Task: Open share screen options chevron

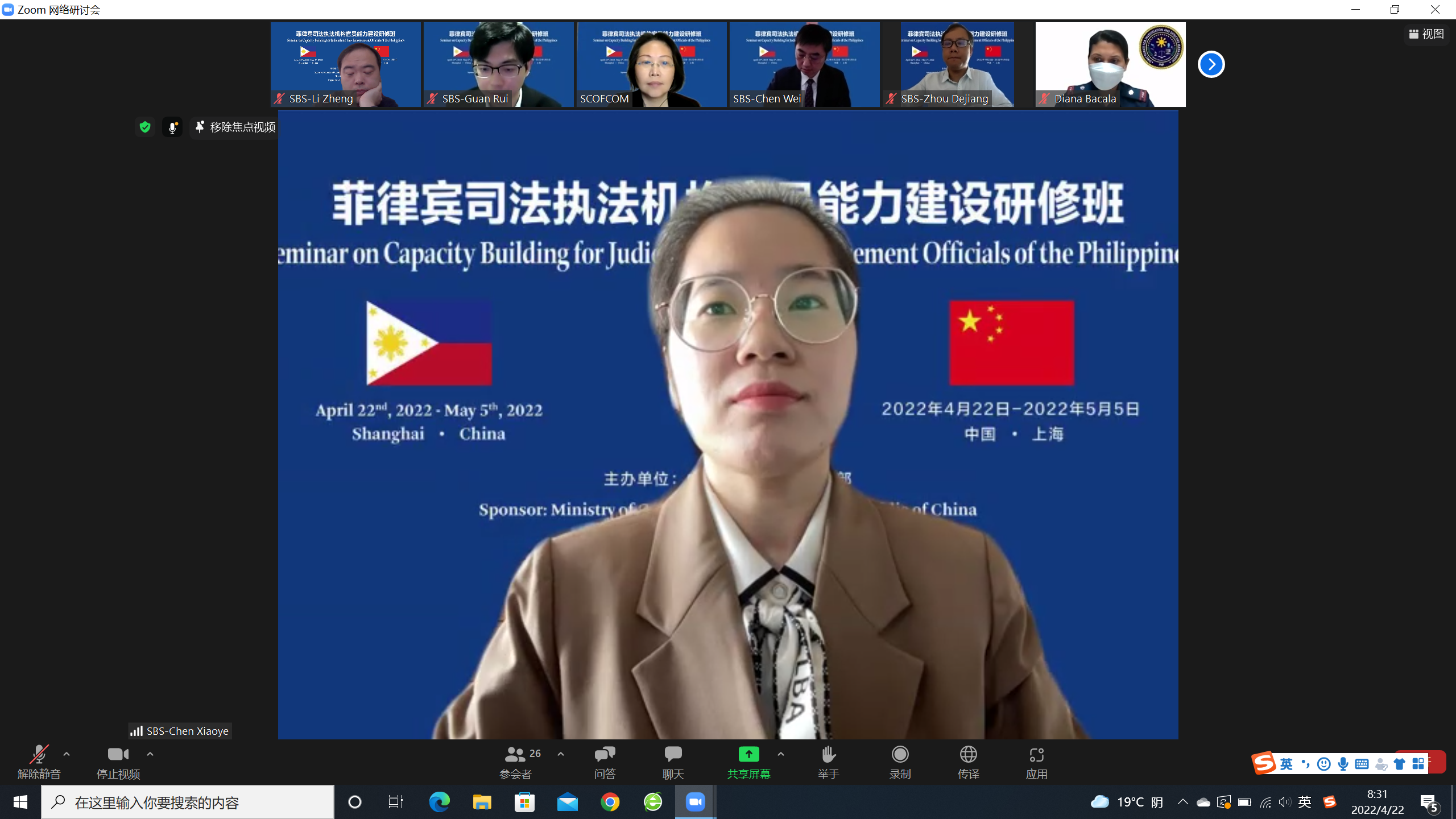Action: tap(780, 754)
